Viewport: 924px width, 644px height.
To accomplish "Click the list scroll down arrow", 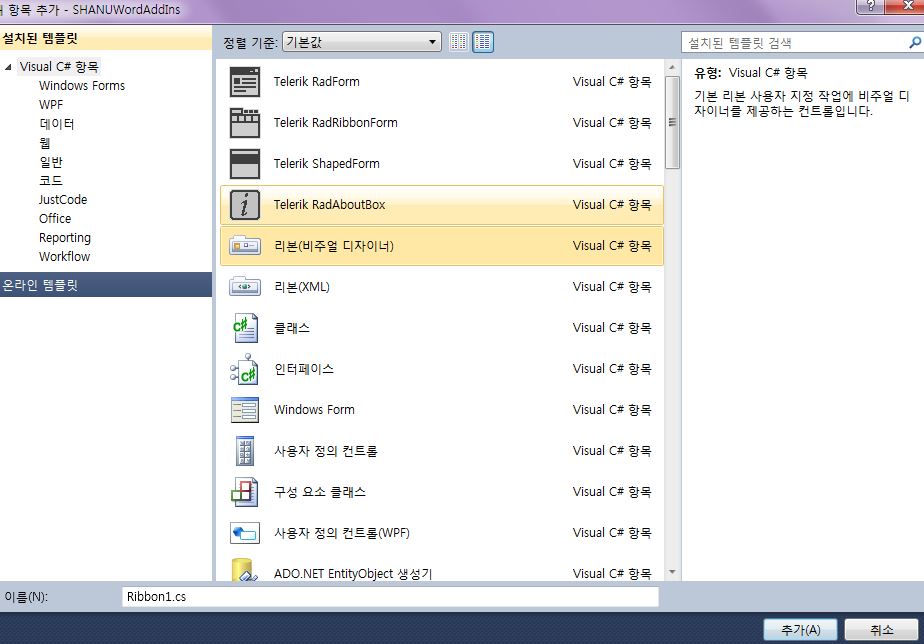I will [x=672, y=572].
